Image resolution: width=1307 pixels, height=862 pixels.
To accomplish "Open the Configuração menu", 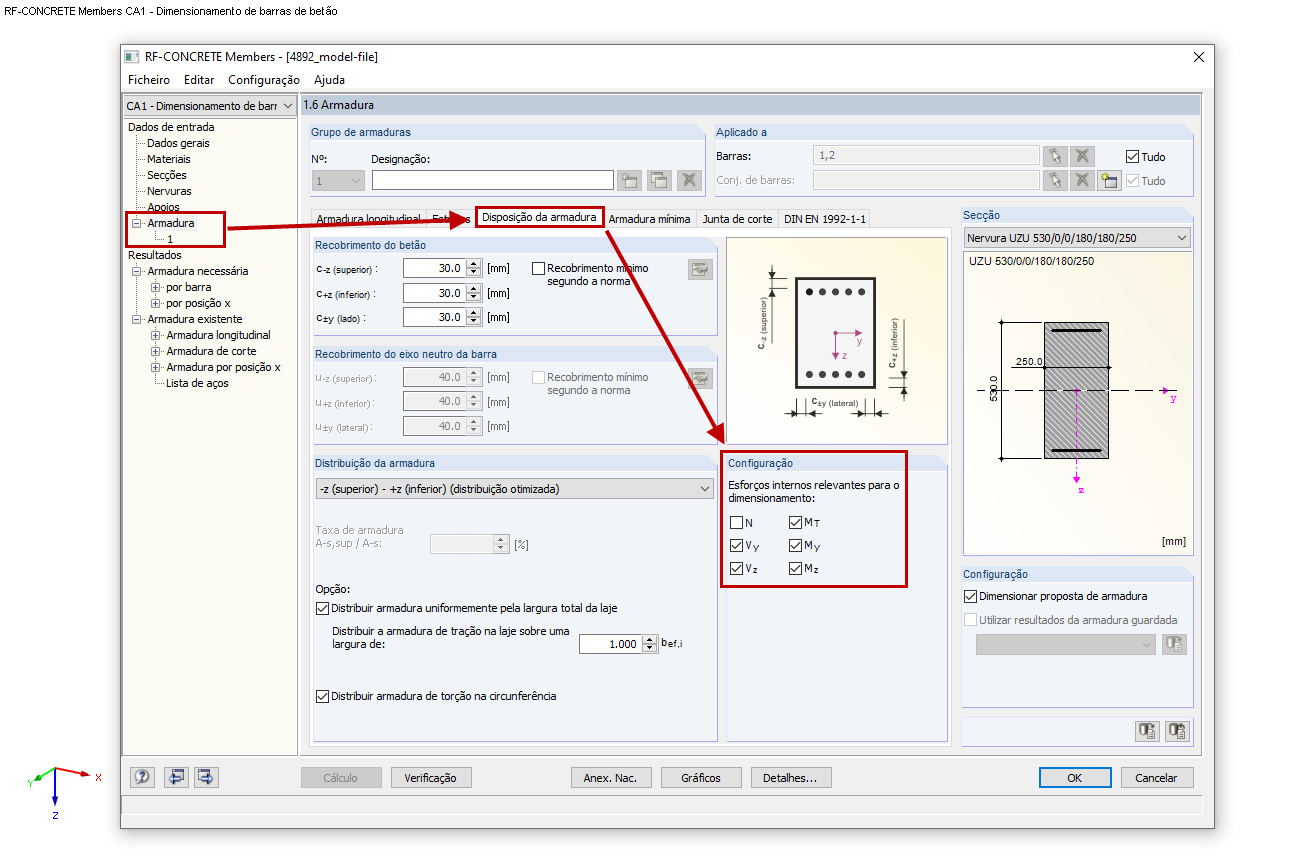I will [x=264, y=80].
